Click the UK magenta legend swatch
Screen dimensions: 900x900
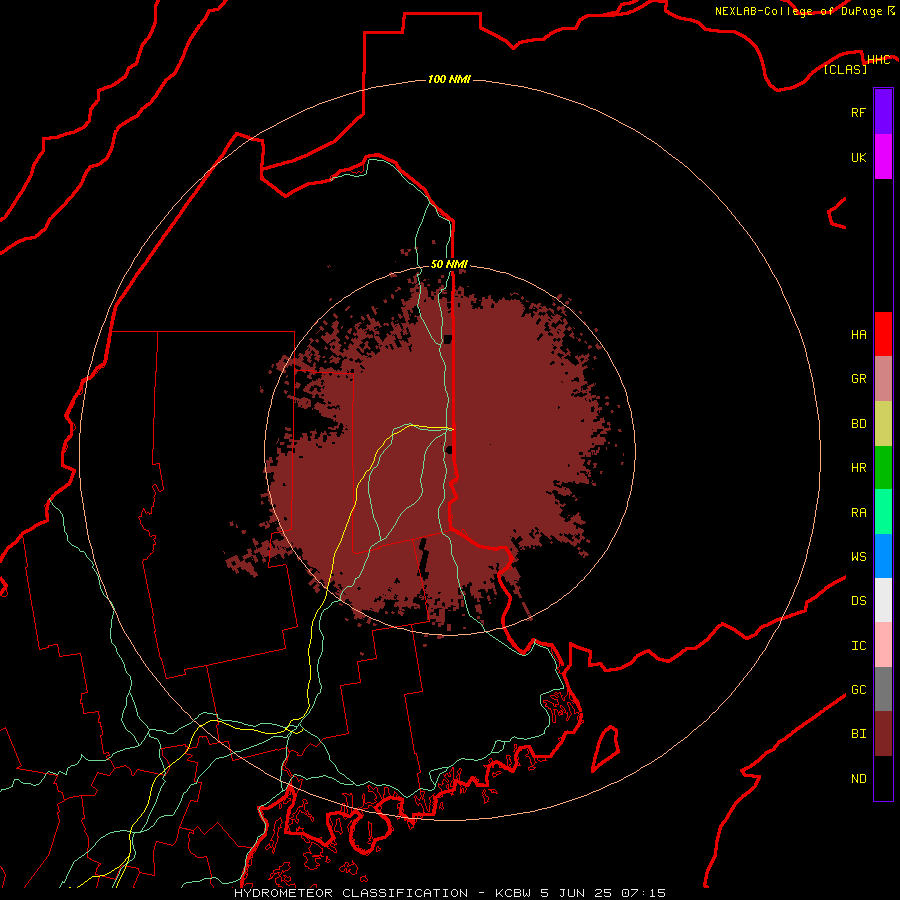883,157
